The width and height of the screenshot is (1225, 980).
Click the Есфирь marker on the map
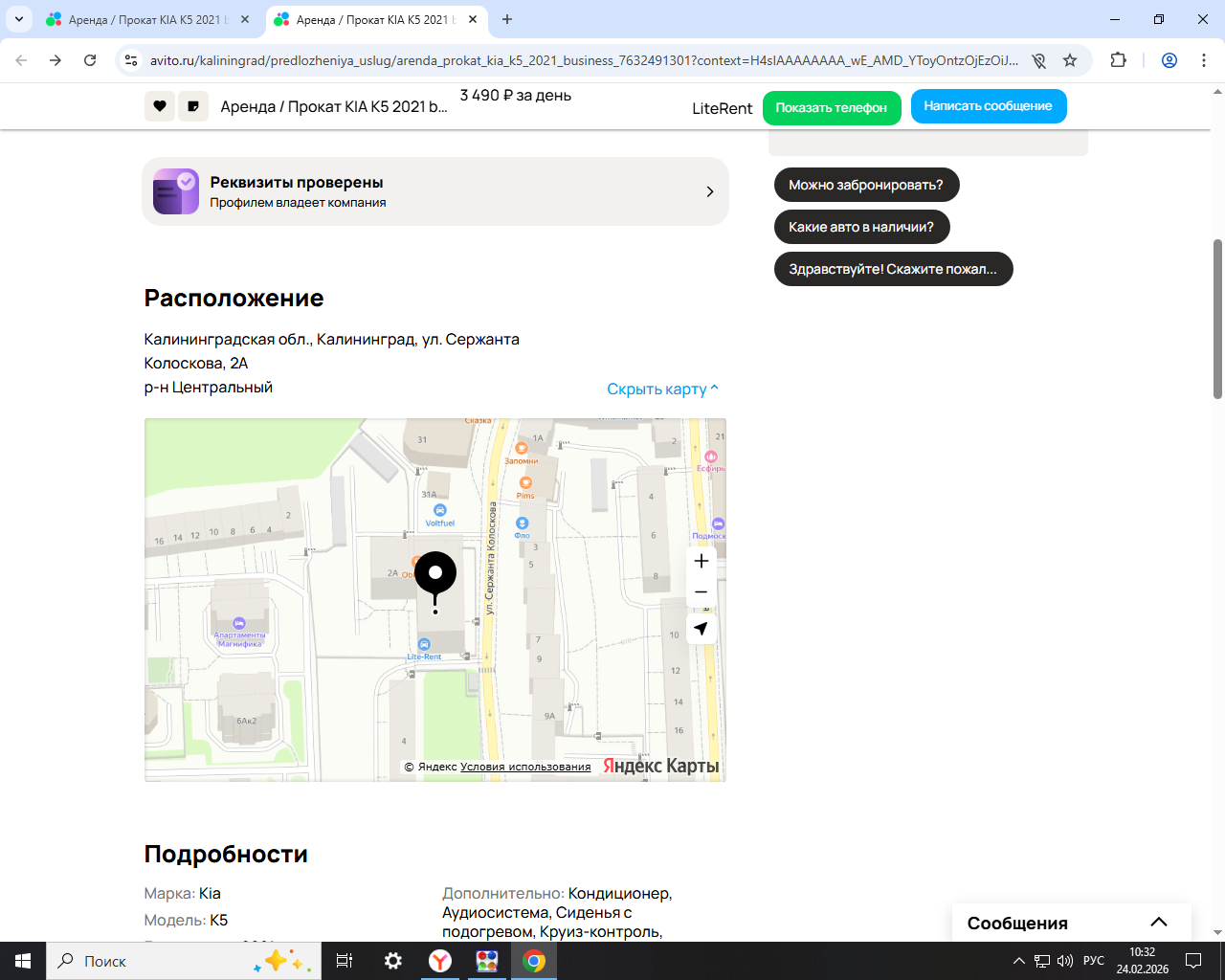711,457
